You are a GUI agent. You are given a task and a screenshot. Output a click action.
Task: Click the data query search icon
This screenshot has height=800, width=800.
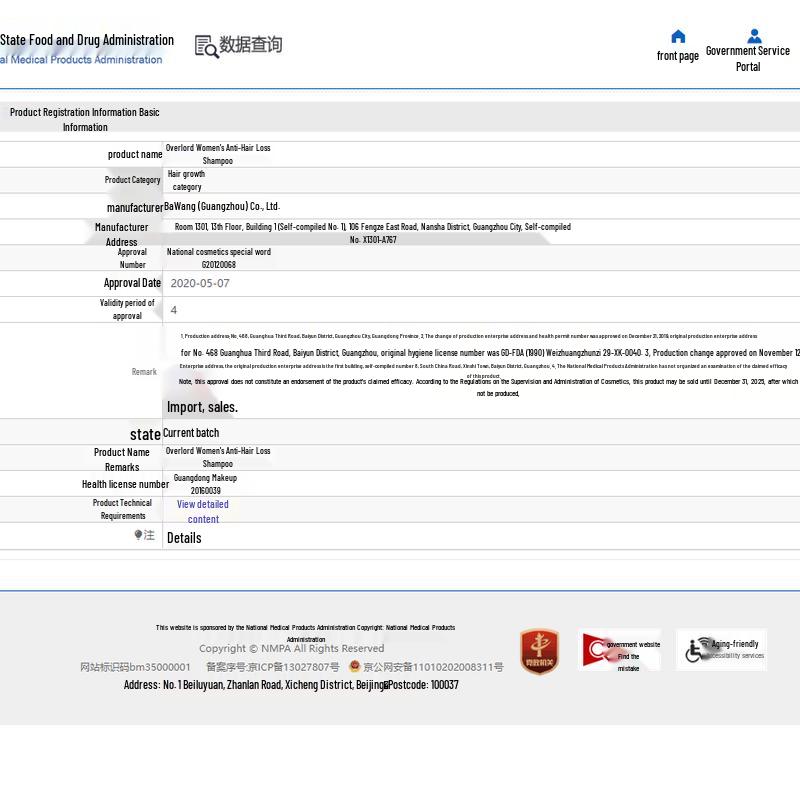[x=206, y=46]
